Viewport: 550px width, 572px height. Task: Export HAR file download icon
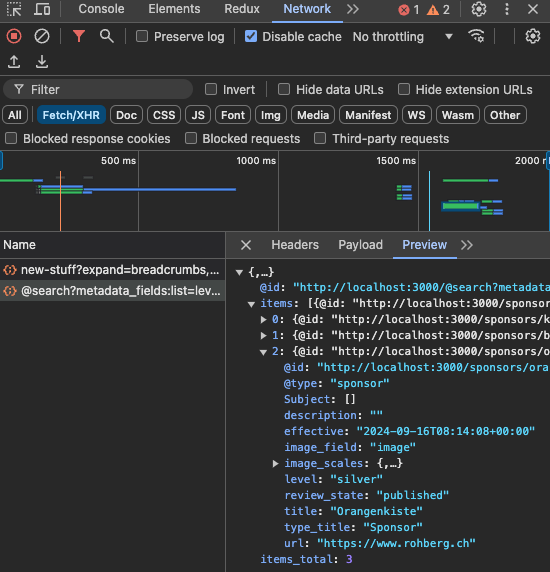coord(42,62)
